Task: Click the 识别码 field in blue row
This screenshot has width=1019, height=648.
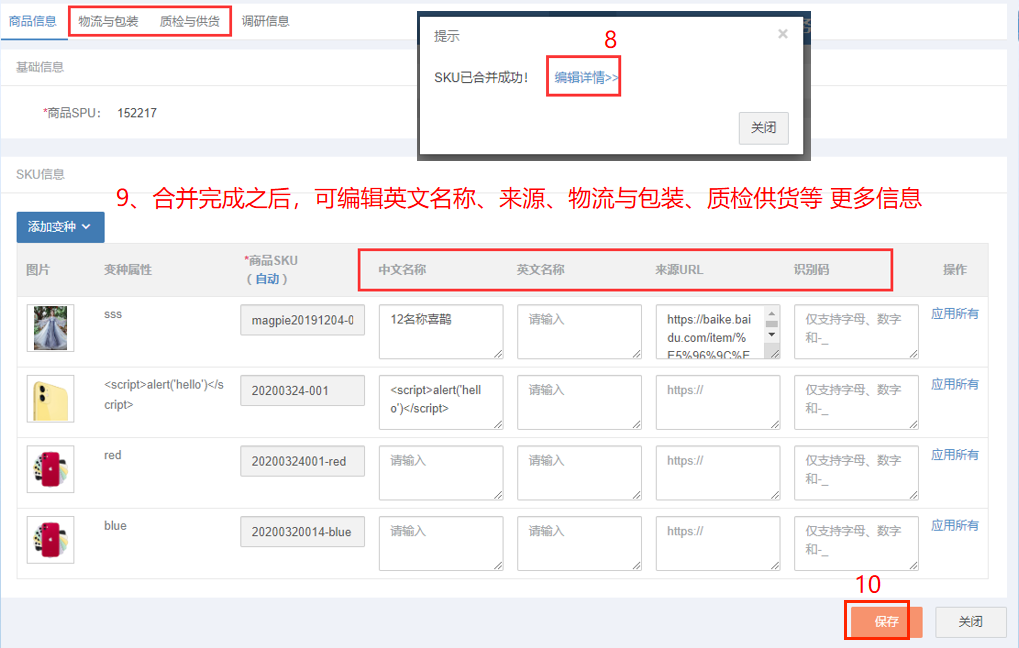Action: 856,543
